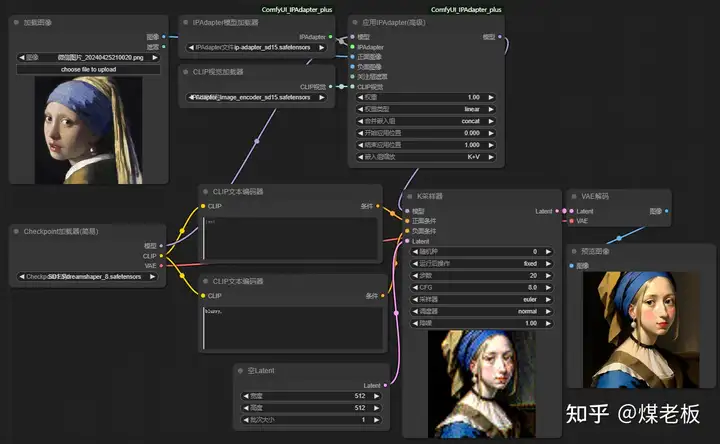Image resolution: width=720 pixels, height=444 pixels.
Task: Click the green IPAdapter input socket on the 应用IPAdapter node
Action: click(352, 47)
